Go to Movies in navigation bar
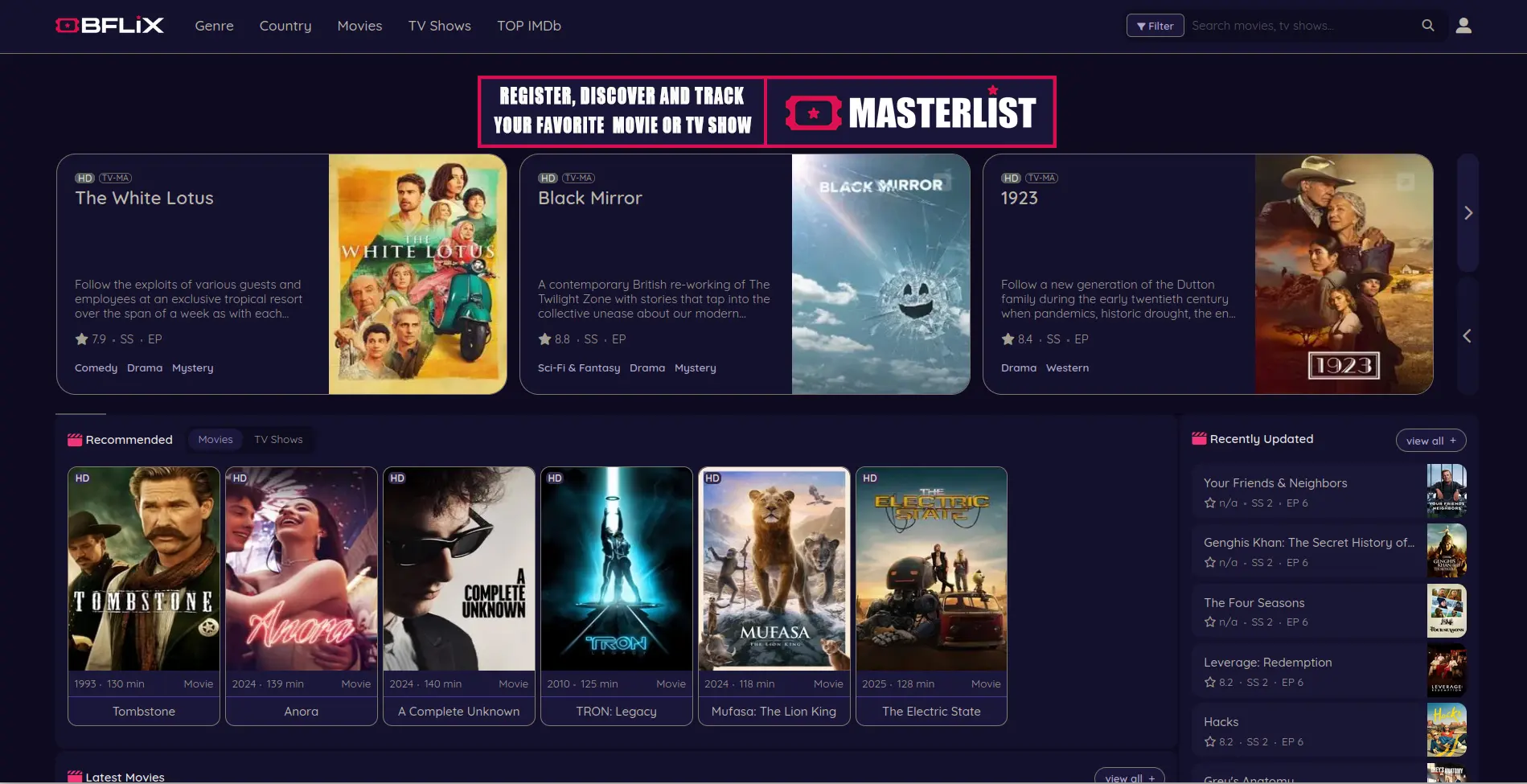The height and width of the screenshot is (784, 1527). pos(359,26)
